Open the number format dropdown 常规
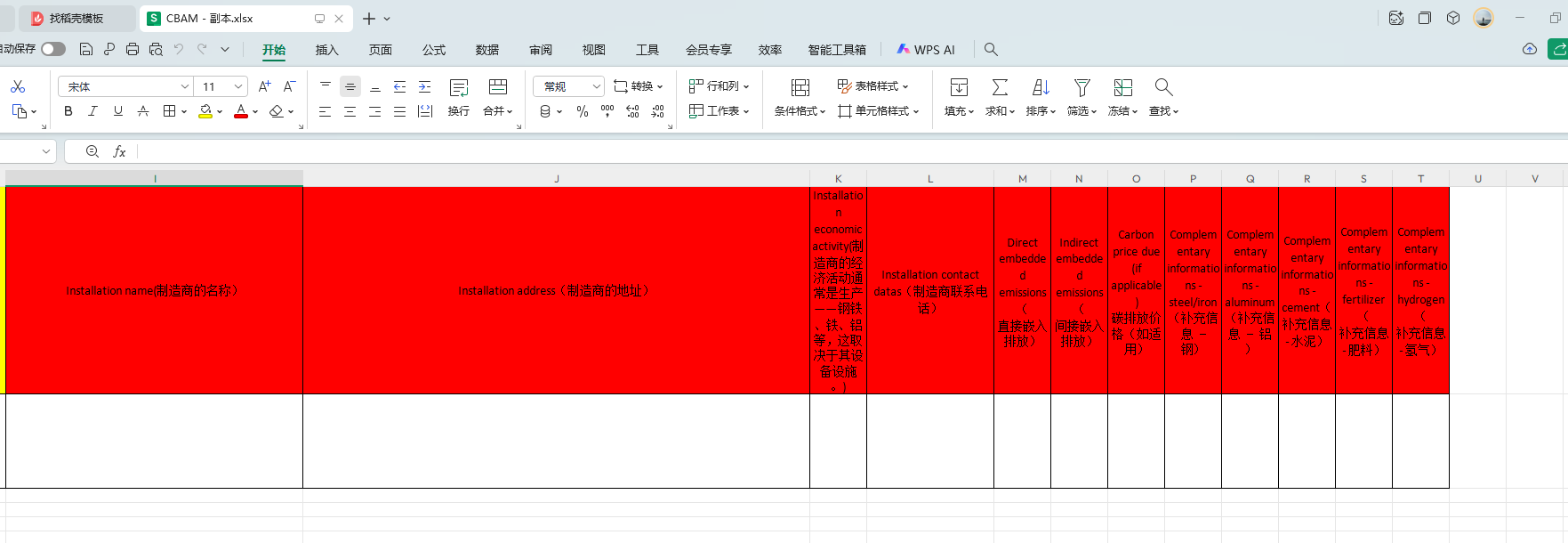The height and width of the screenshot is (543, 1568). click(x=596, y=86)
